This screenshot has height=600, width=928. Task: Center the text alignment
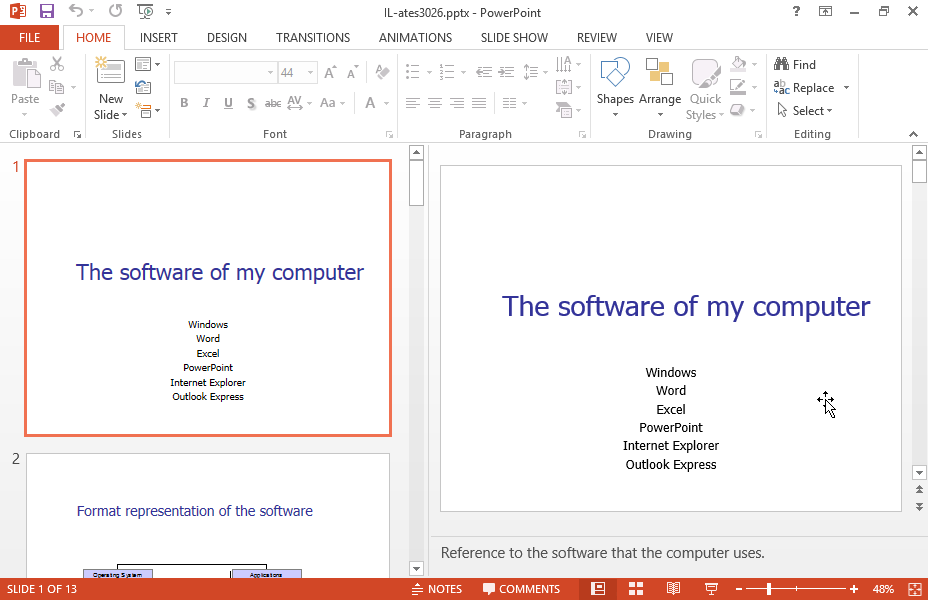click(435, 103)
